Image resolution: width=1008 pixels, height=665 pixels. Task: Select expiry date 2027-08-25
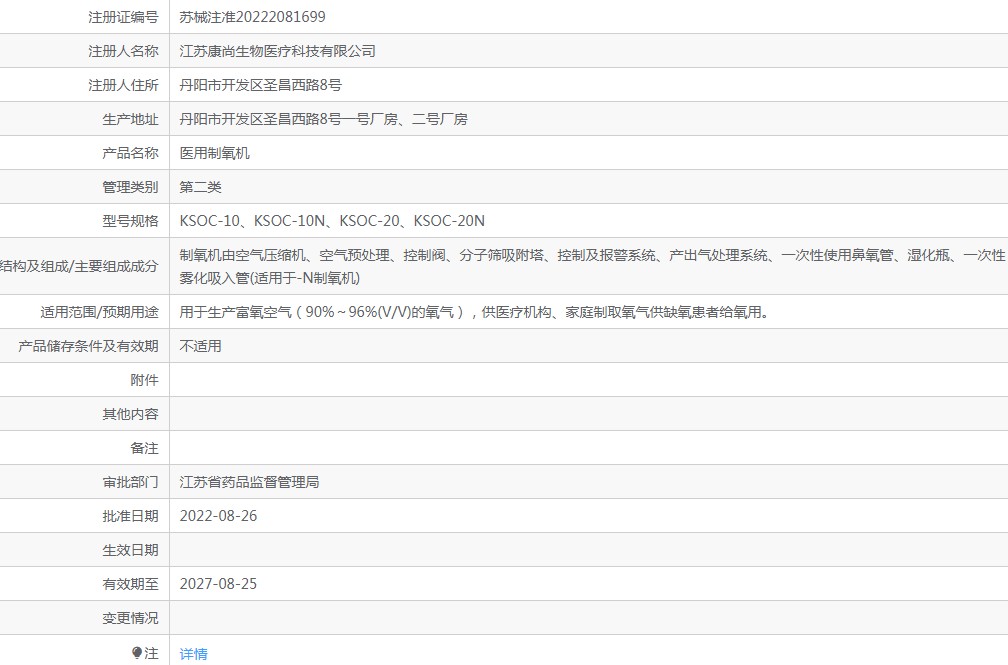coord(218,584)
